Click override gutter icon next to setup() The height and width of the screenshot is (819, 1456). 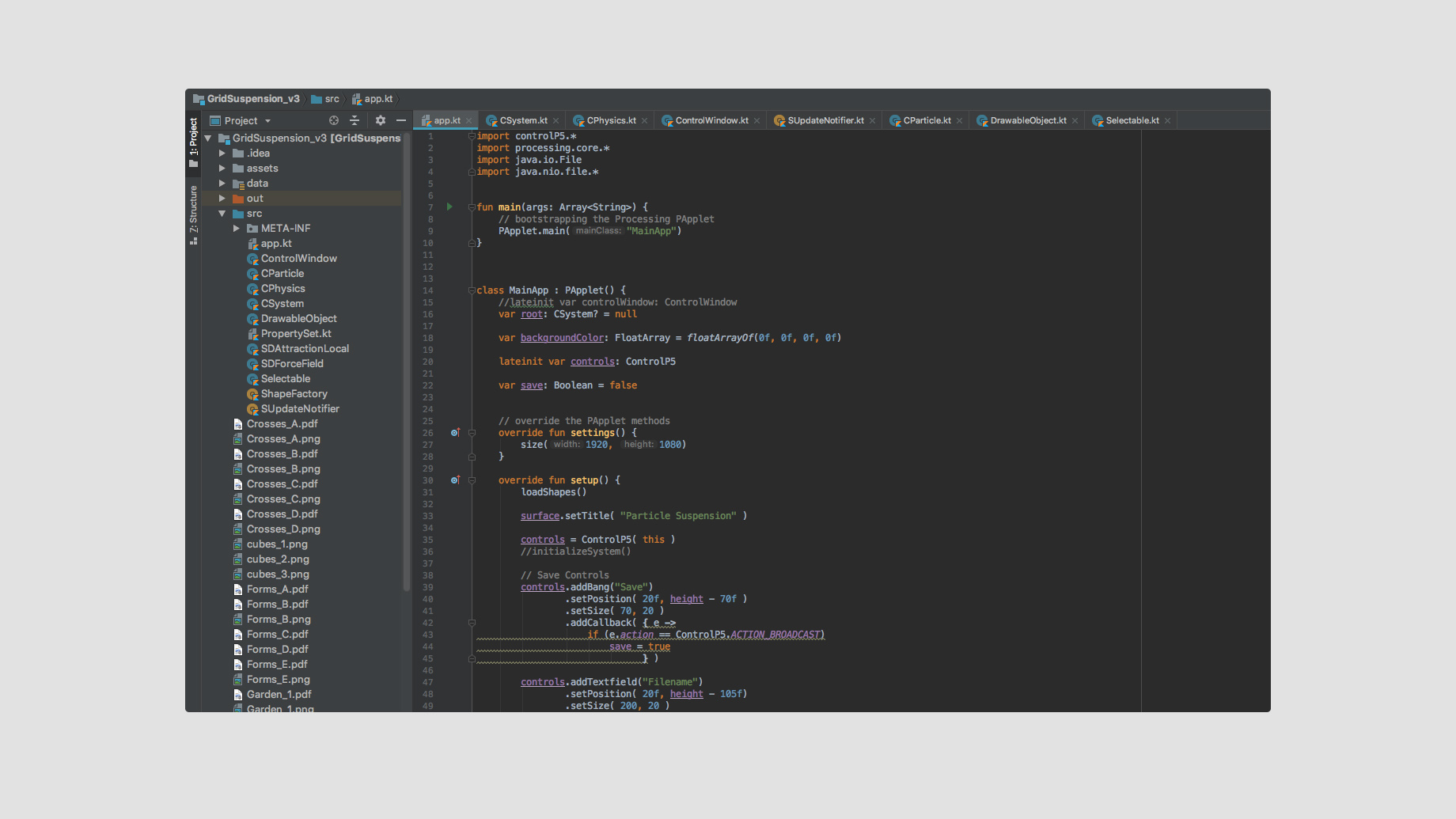click(455, 480)
